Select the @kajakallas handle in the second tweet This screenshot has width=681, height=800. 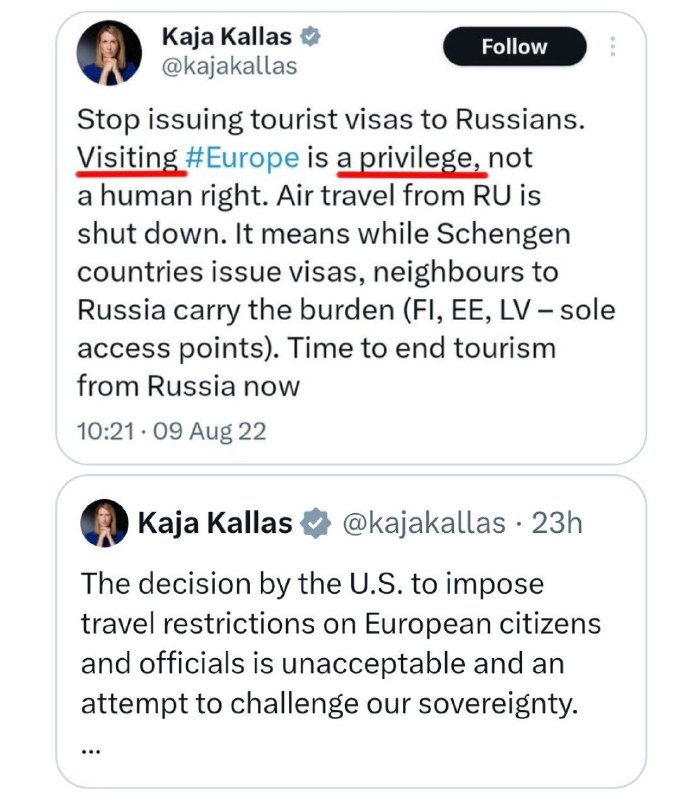pos(424,522)
